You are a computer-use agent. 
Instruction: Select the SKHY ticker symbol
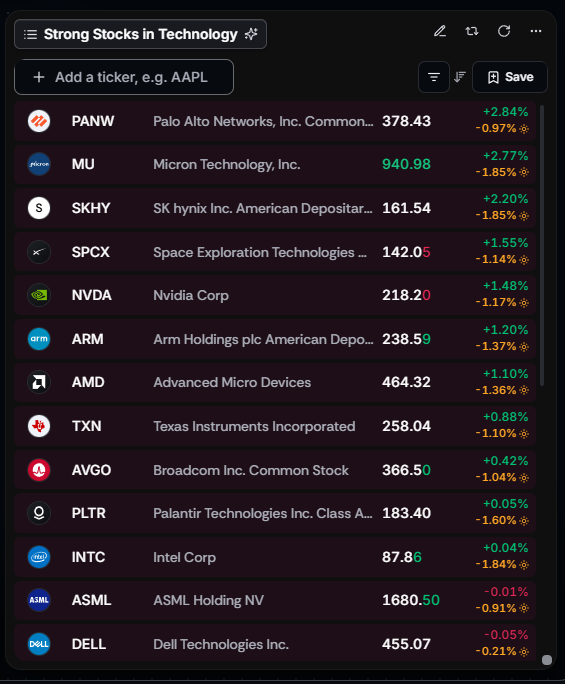[91, 208]
